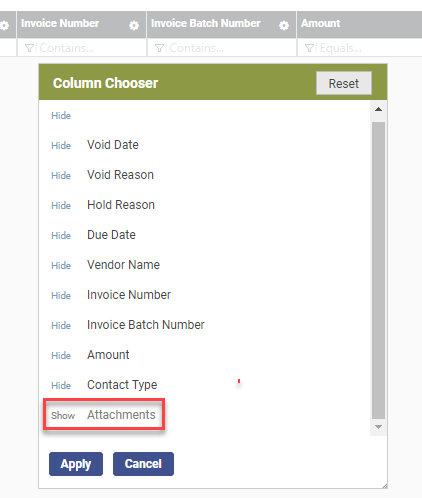Hide the Vendor Name column

(61, 266)
